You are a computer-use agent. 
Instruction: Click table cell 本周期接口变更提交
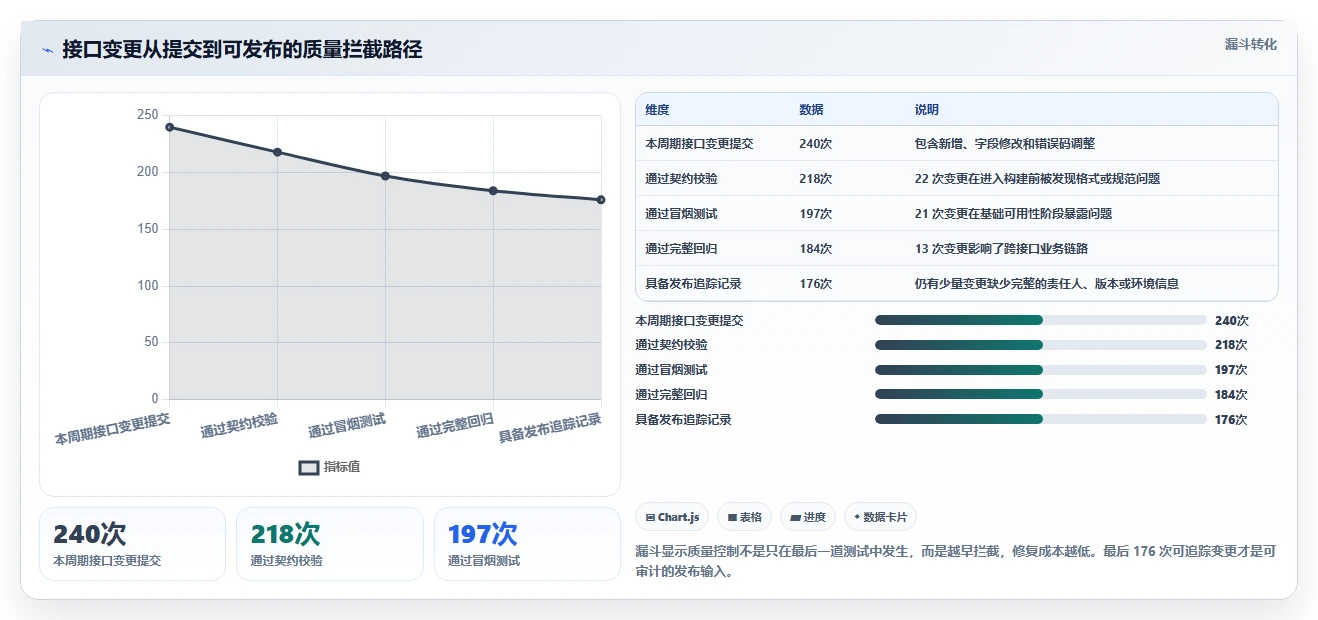[700, 144]
